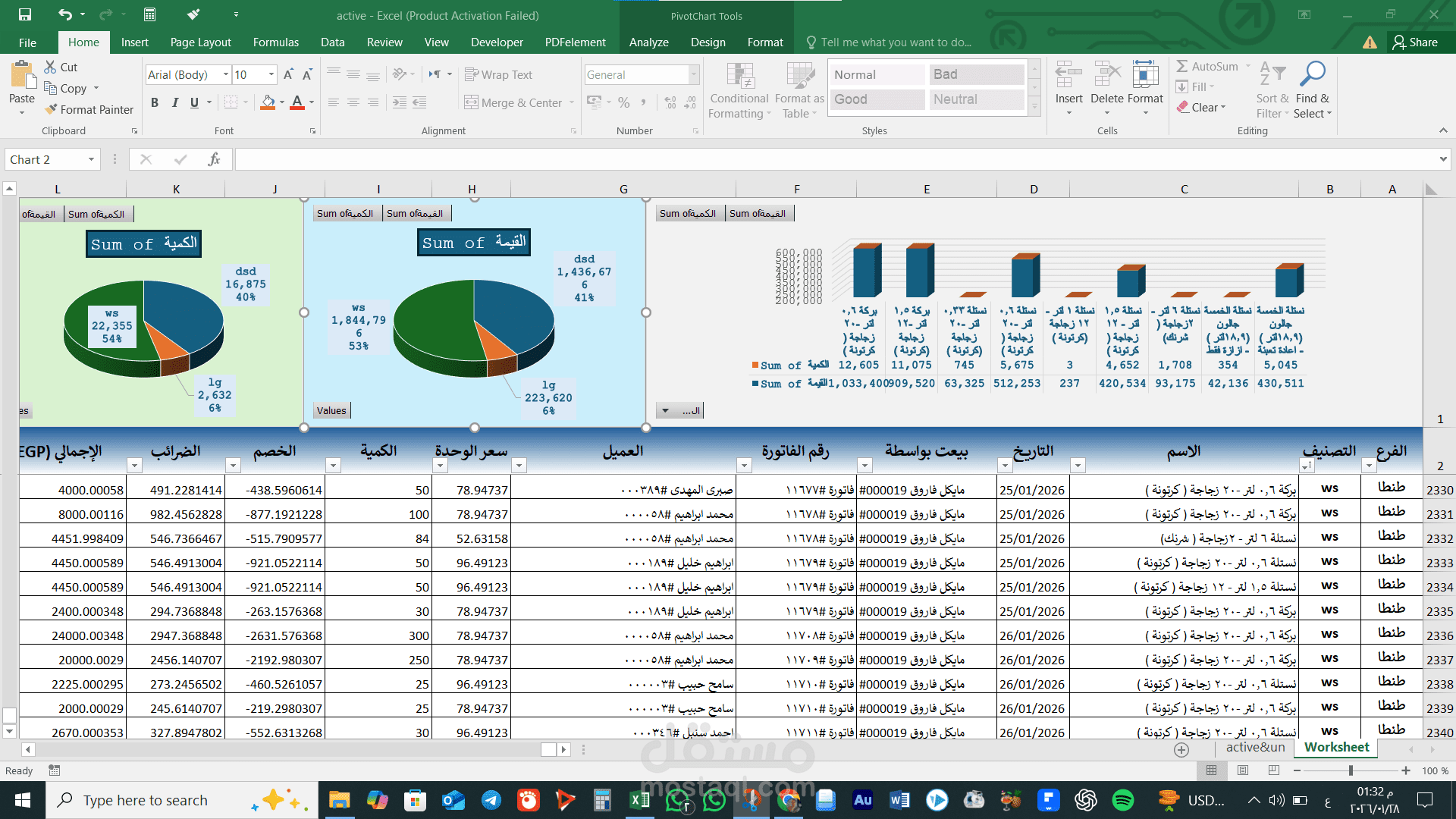
Task: Open the font size dropdown
Action: [x=271, y=74]
